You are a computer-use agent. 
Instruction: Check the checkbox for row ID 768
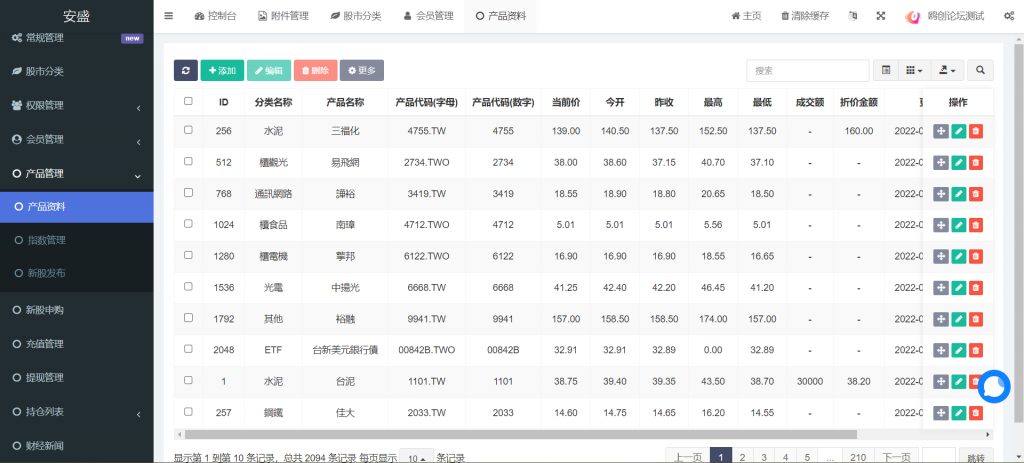[x=188, y=193]
